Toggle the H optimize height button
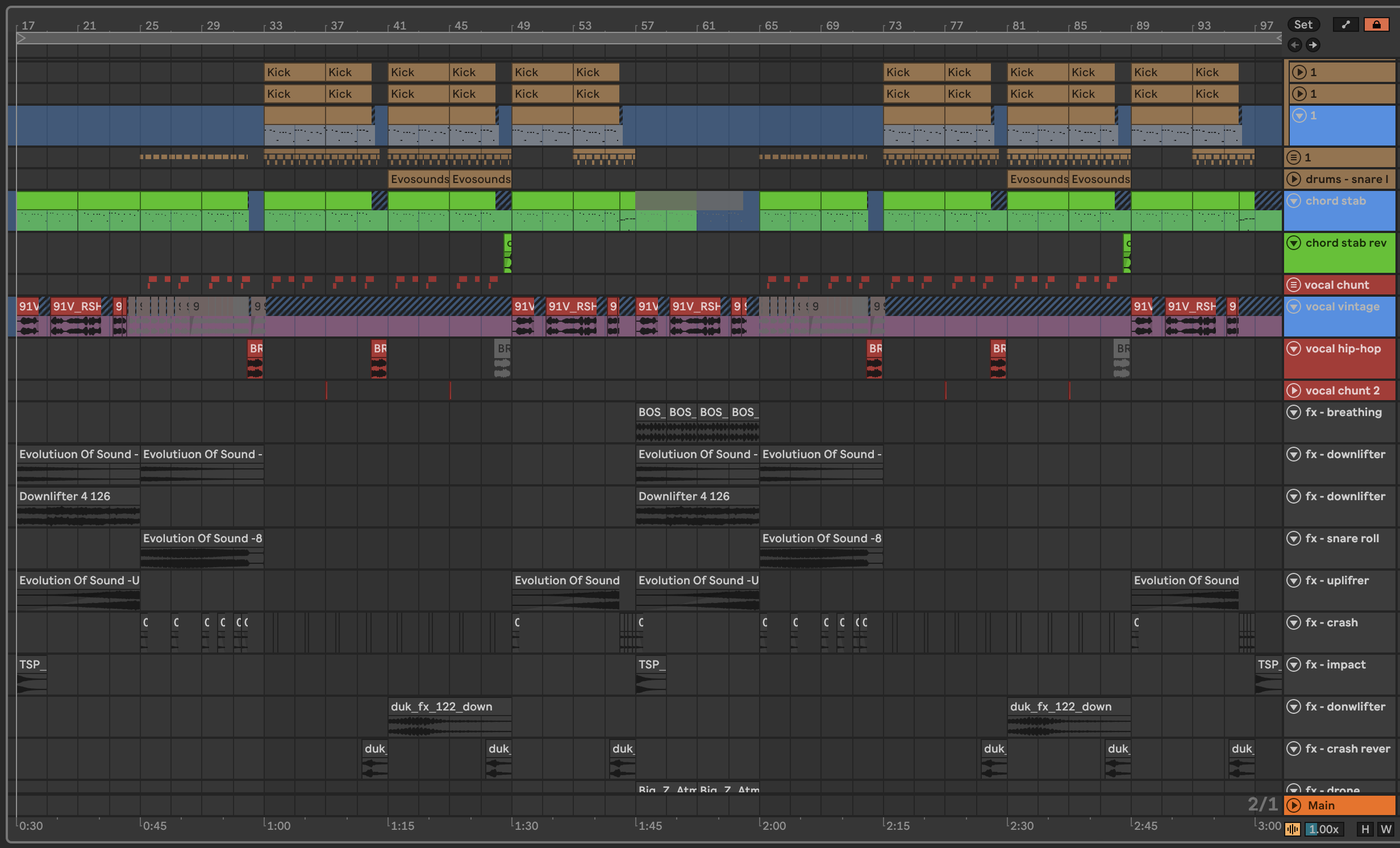The width and height of the screenshot is (1400, 848). pos(1365,829)
